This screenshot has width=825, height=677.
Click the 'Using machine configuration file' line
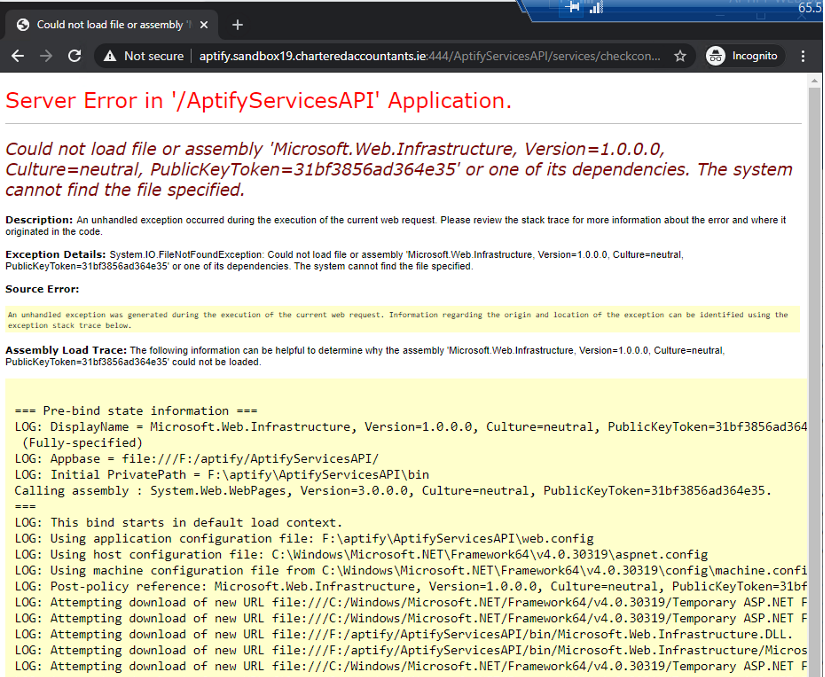pos(410,570)
